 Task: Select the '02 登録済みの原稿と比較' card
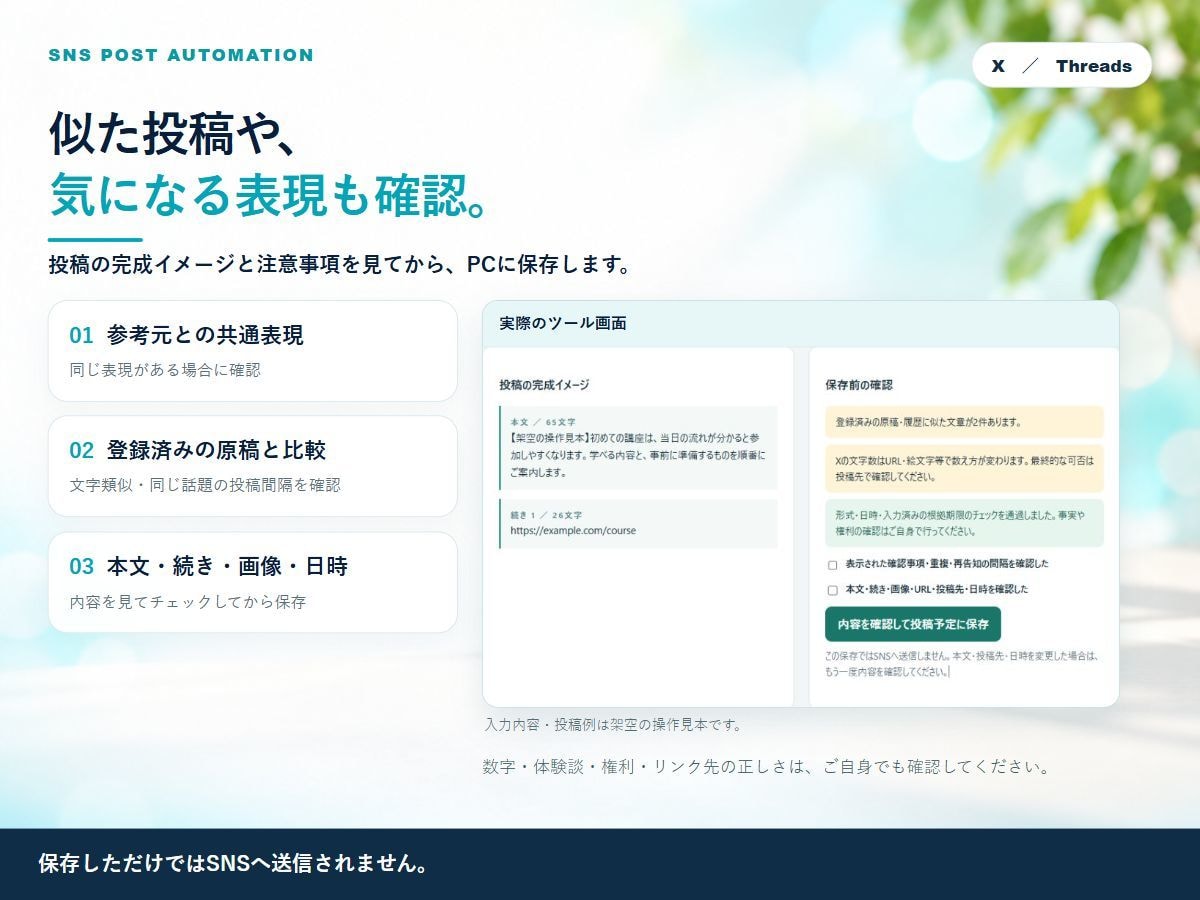253,466
